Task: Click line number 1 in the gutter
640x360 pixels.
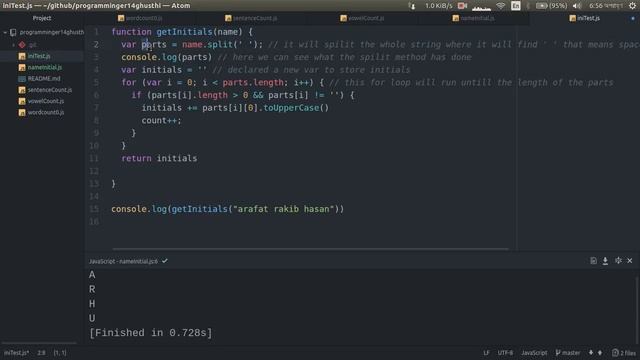Action: tap(96, 32)
